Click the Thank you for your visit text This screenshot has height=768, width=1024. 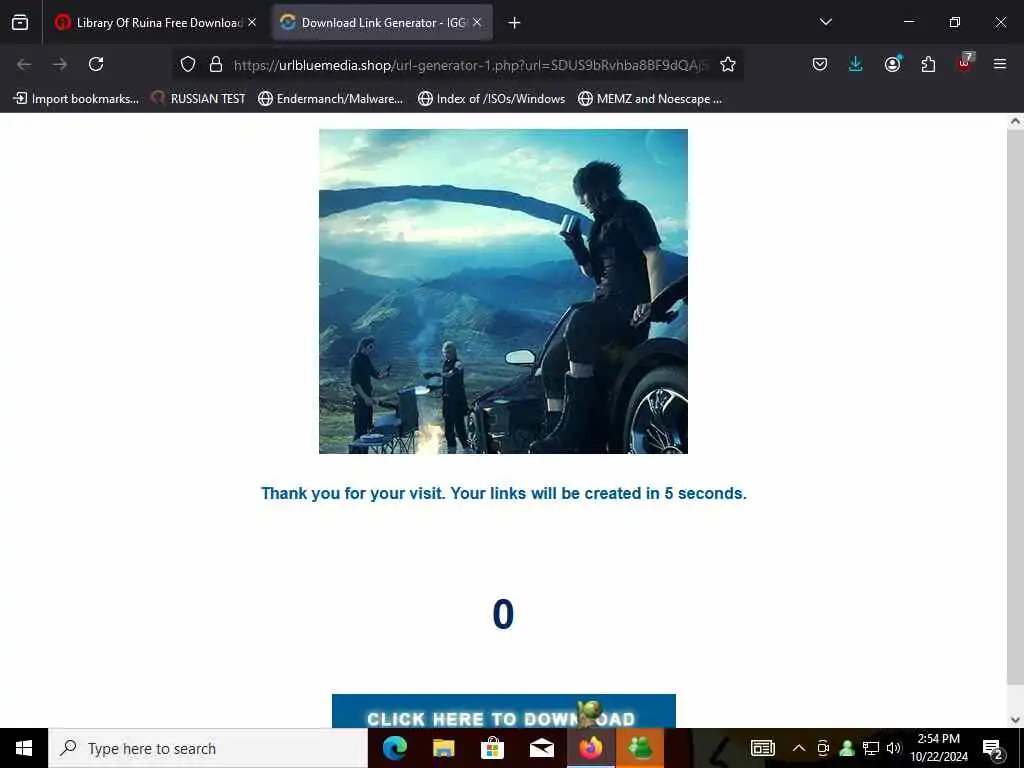(504, 493)
